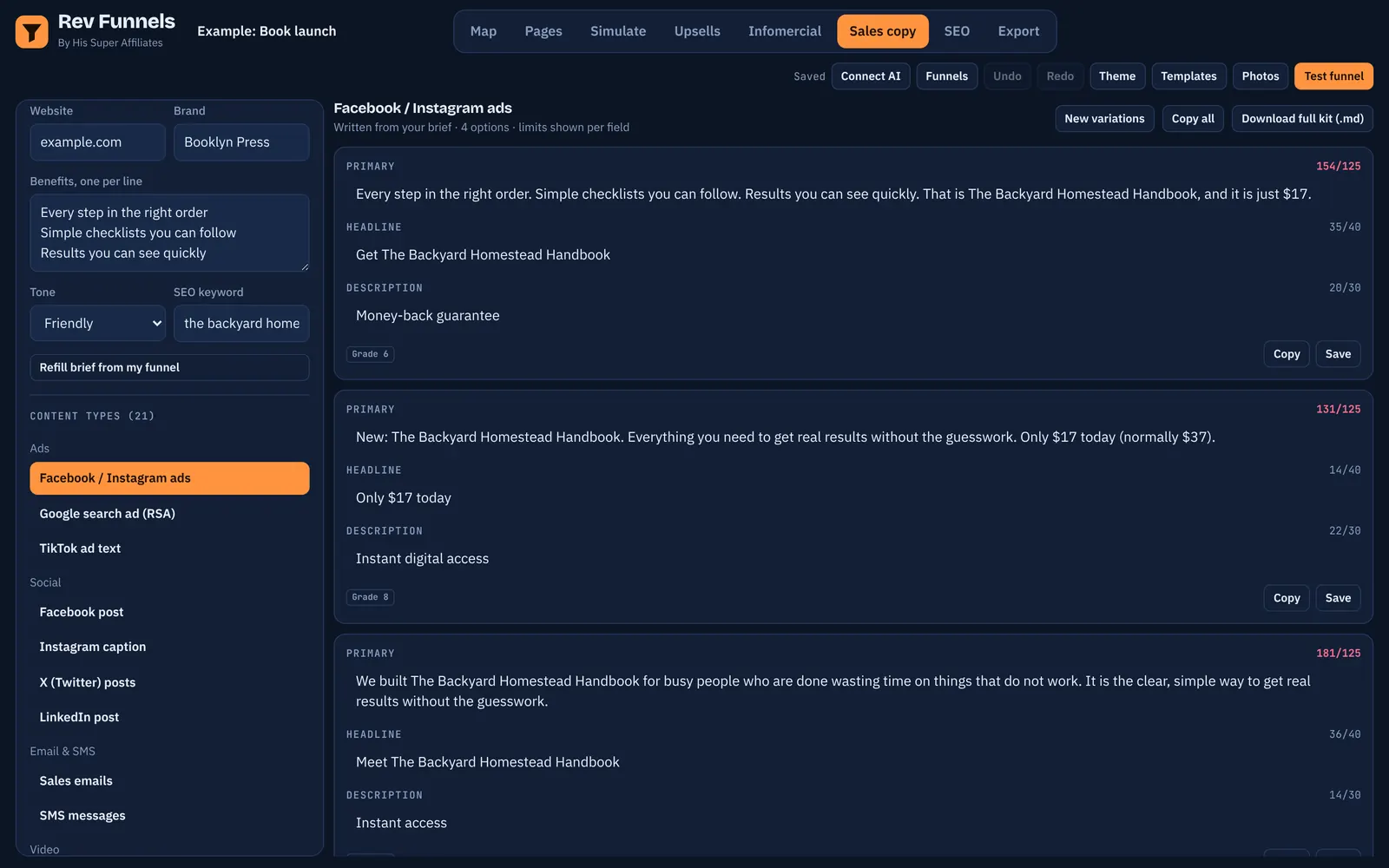Generate New variations of the ads

[x=1104, y=119]
